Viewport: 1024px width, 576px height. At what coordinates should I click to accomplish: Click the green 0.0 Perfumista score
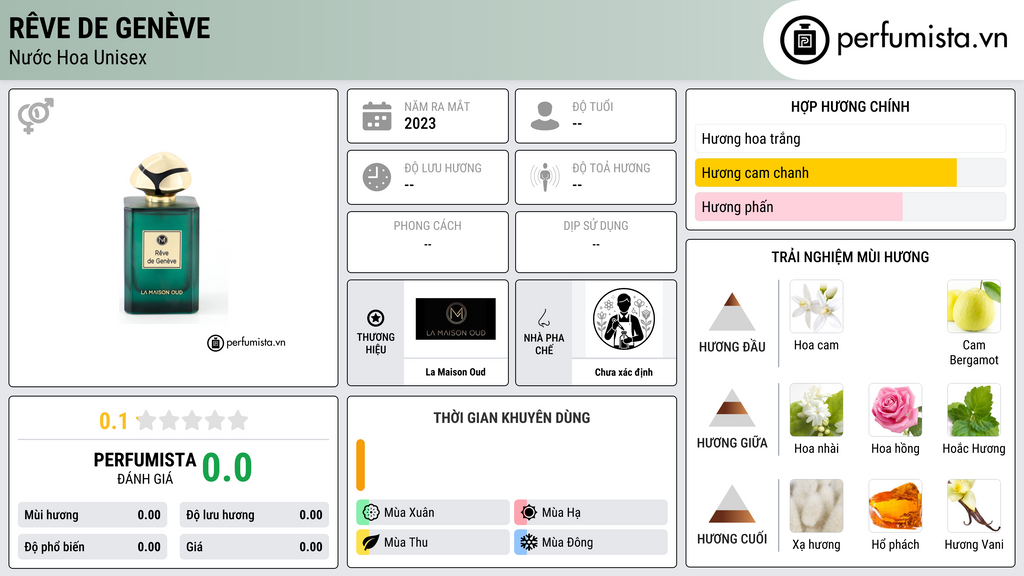(x=227, y=468)
